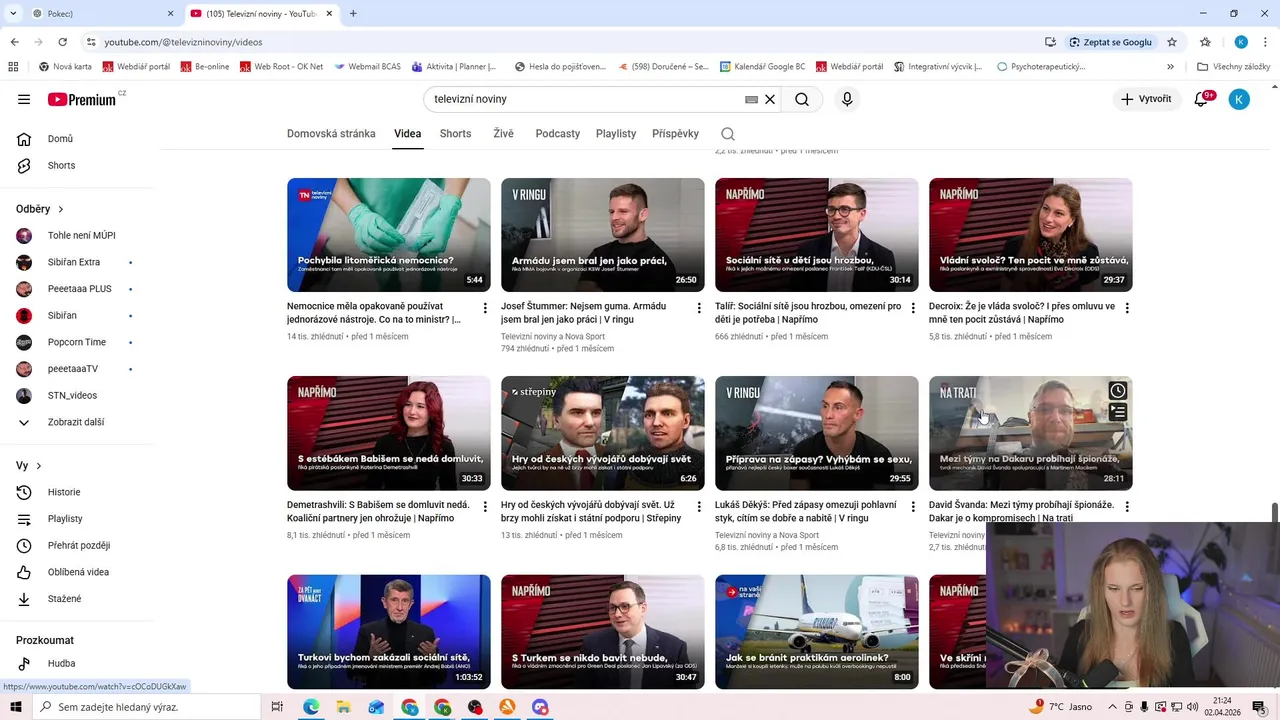Open File Explorer from taskbar
This screenshot has height=720, width=1280.
(x=344, y=707)
